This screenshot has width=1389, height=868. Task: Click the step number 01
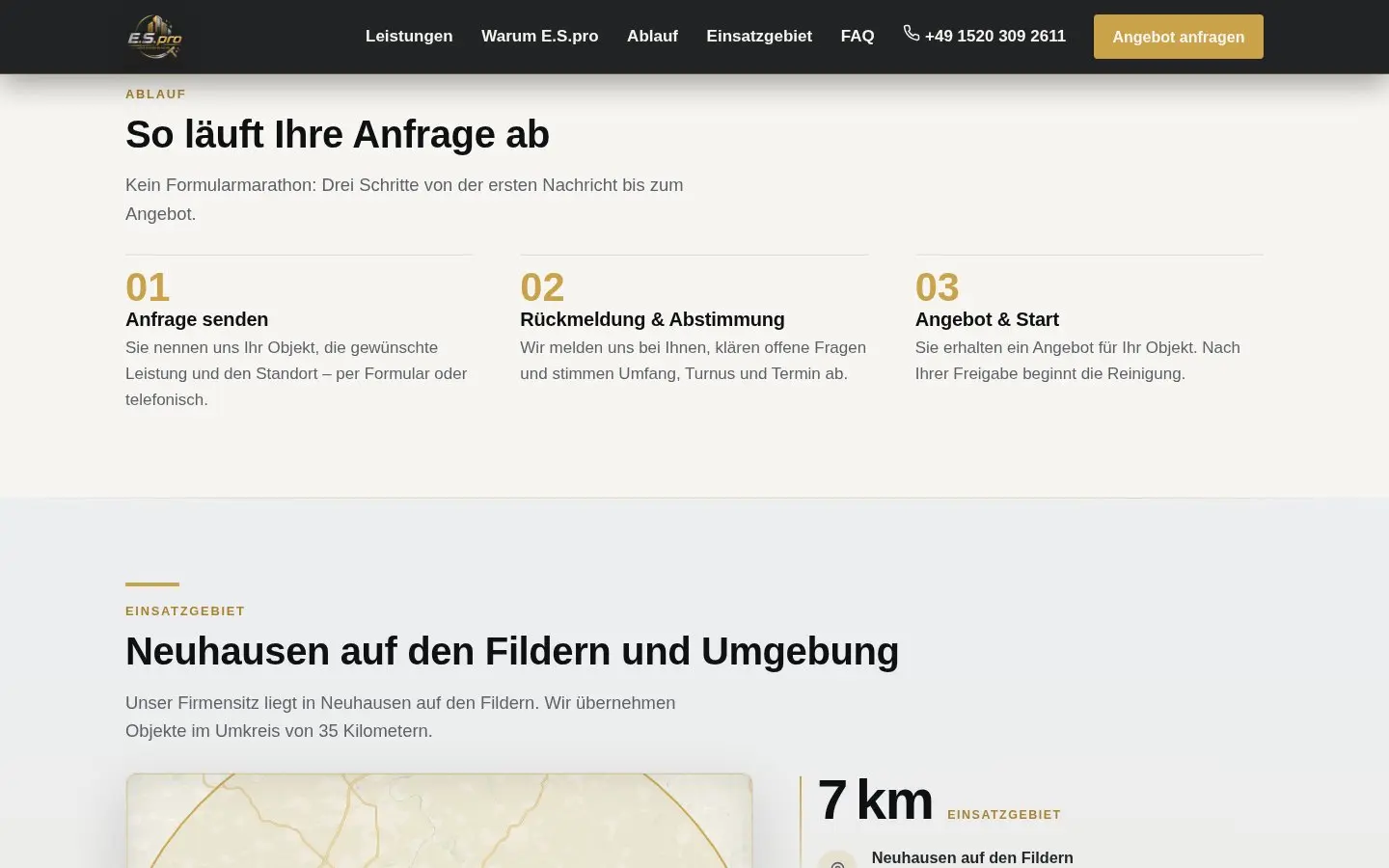[x=148, y=287]
